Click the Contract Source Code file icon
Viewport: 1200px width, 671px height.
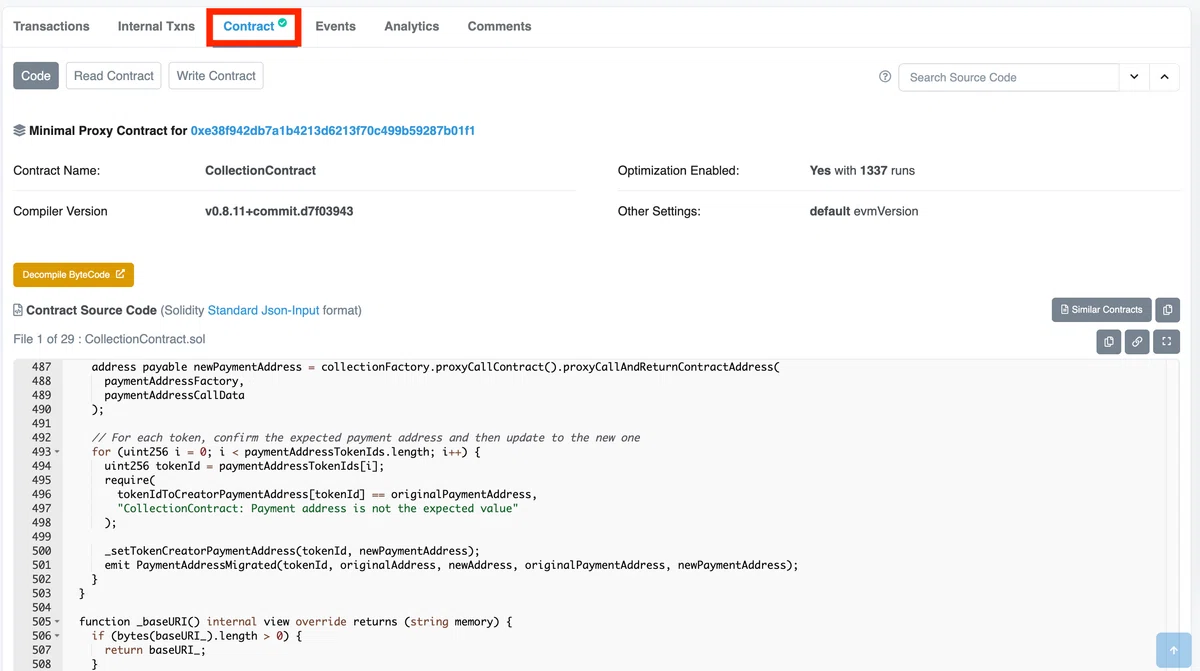pos(18,310)
